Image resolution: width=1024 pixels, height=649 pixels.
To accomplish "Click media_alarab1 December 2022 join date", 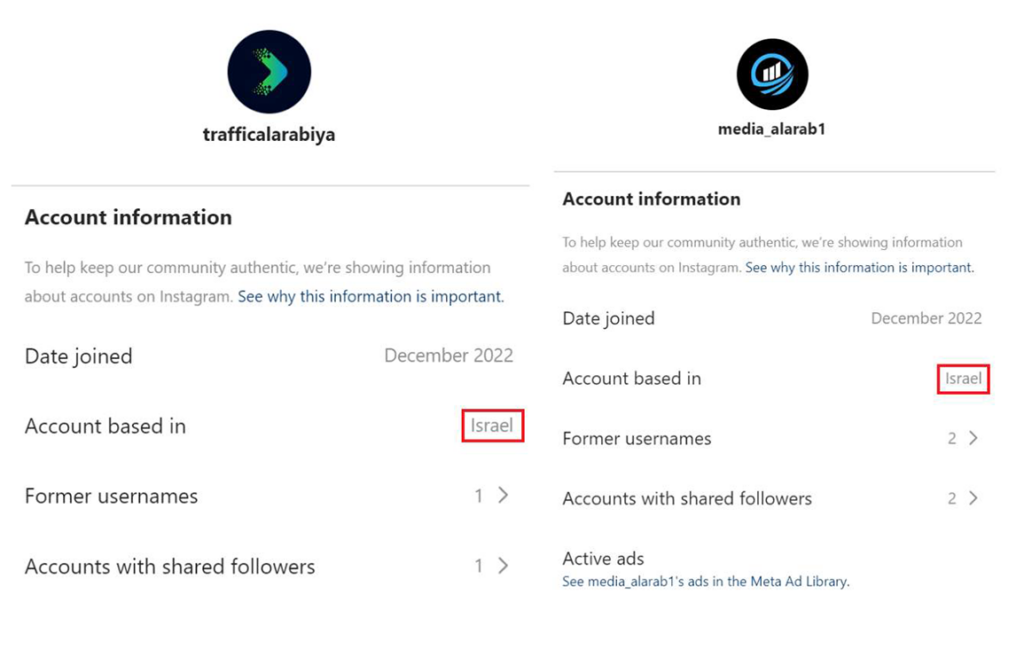I will point(926,319).
